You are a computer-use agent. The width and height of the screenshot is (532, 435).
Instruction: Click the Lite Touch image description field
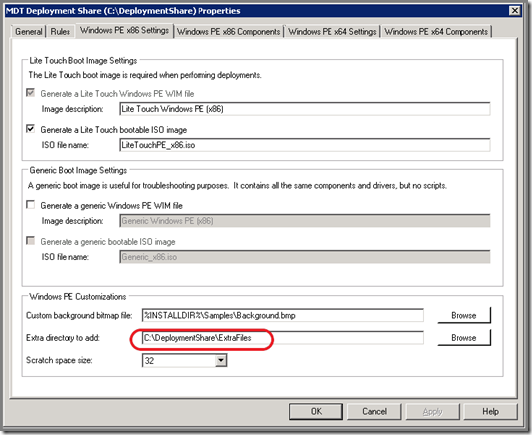click(x=305, y=109)
